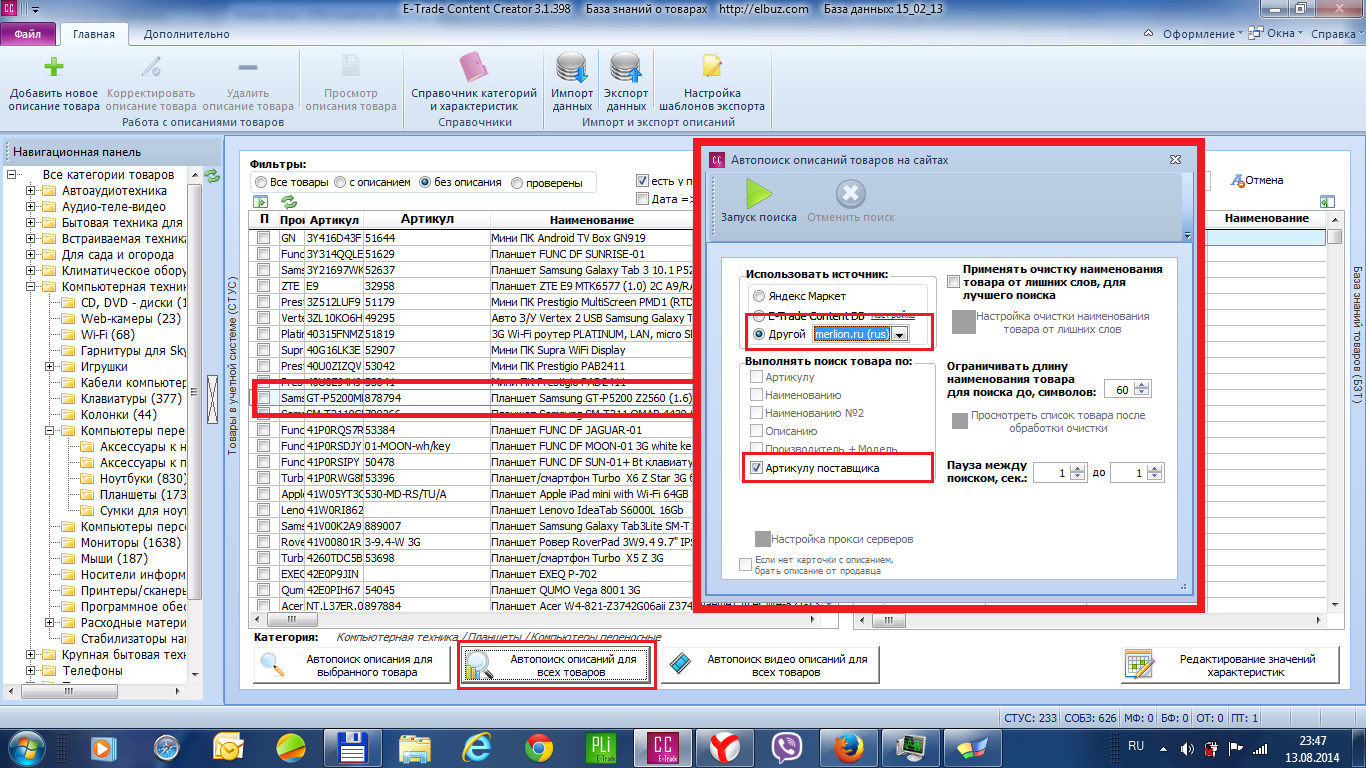Open the merlion.ru source dropdown
The height and width of the screenshot is (768, 1366).
click(x=900, y=335)
